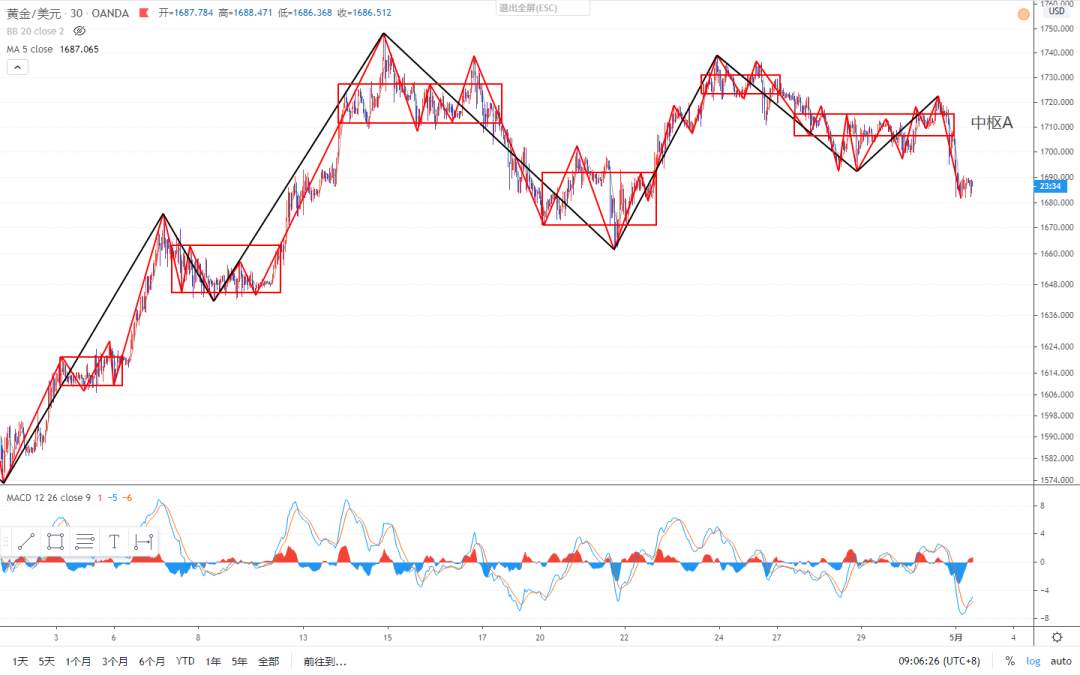This screenshot has height=675, width=1080.
Task: Click the orange circle indicator at top right
Action: pos(1024,14)
